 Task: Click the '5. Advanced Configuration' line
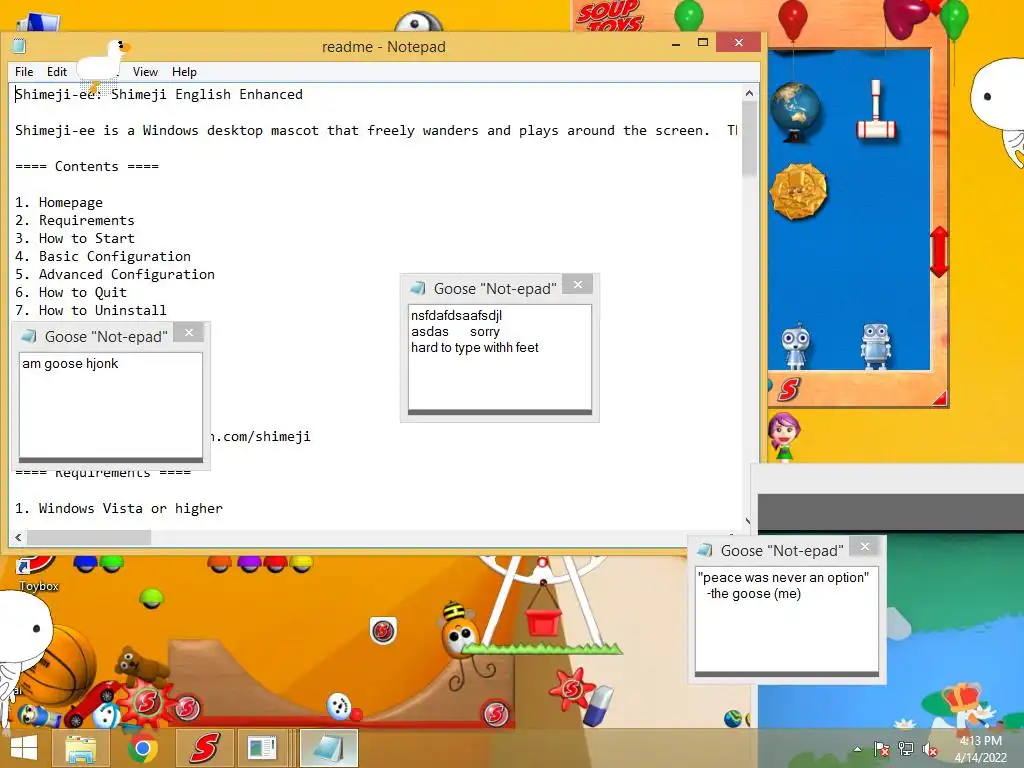[115, 274]
